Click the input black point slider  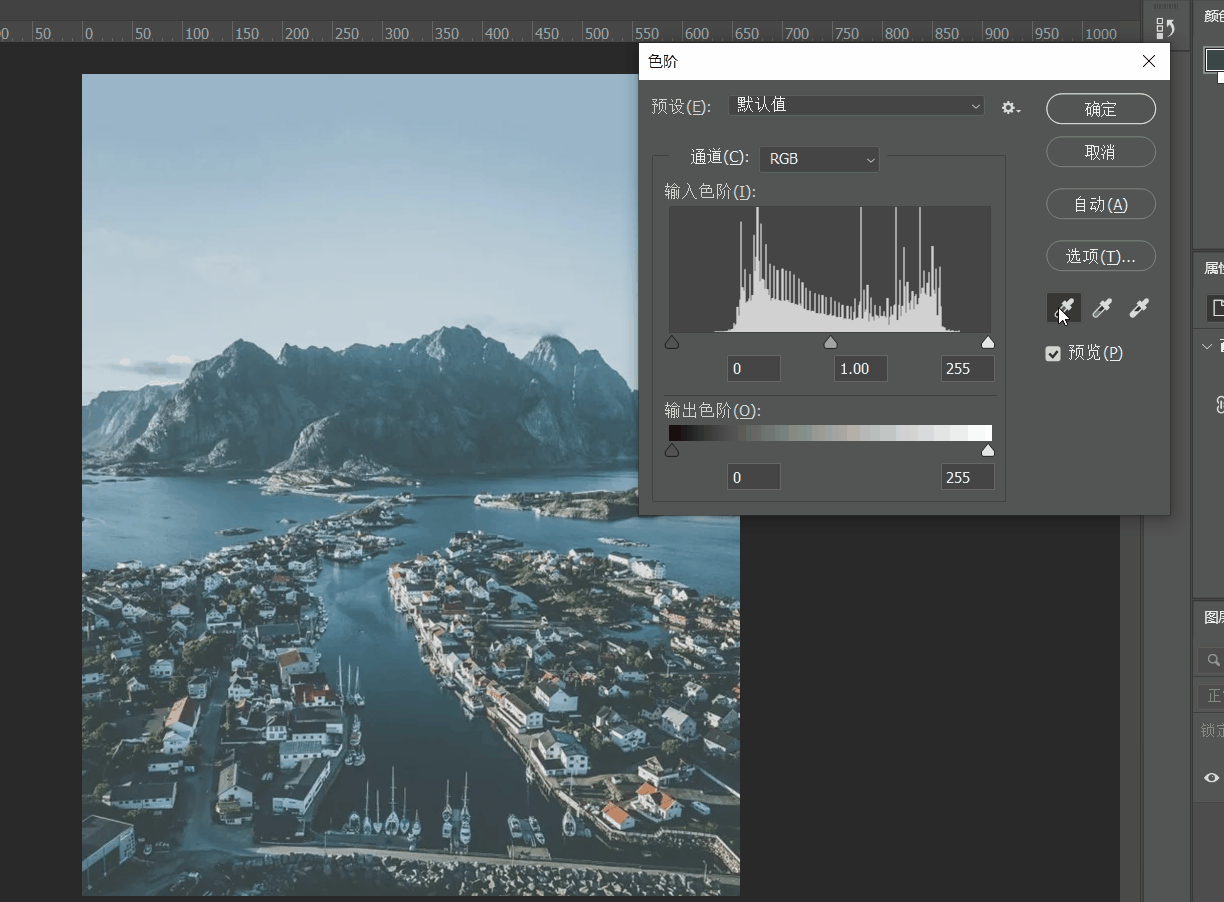(672, 342)
